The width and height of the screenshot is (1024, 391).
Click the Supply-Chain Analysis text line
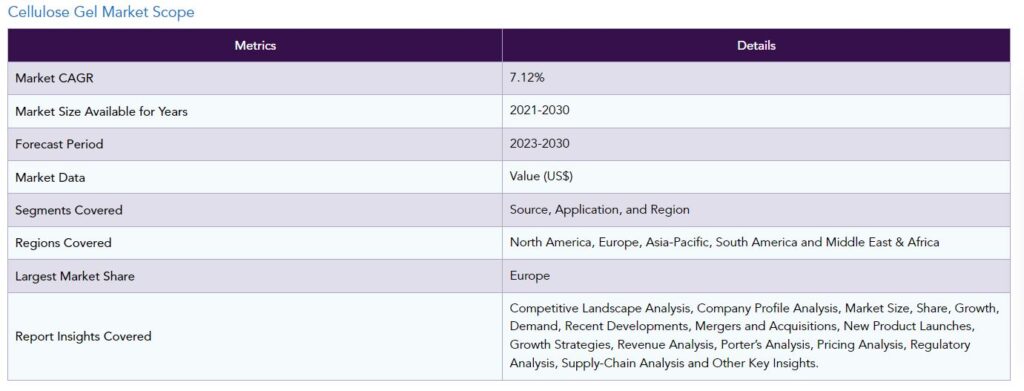point(664,364)
